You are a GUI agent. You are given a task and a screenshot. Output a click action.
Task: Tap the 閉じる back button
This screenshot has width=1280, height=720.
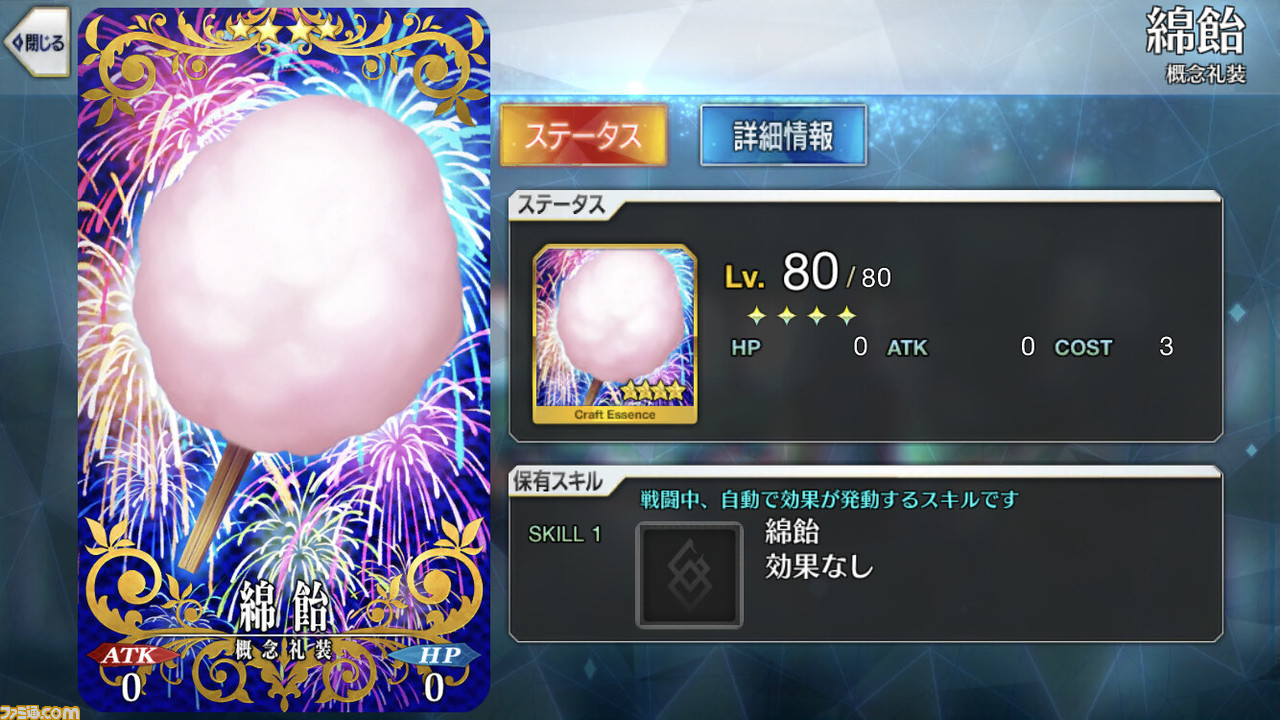click(x=36, y=42)
